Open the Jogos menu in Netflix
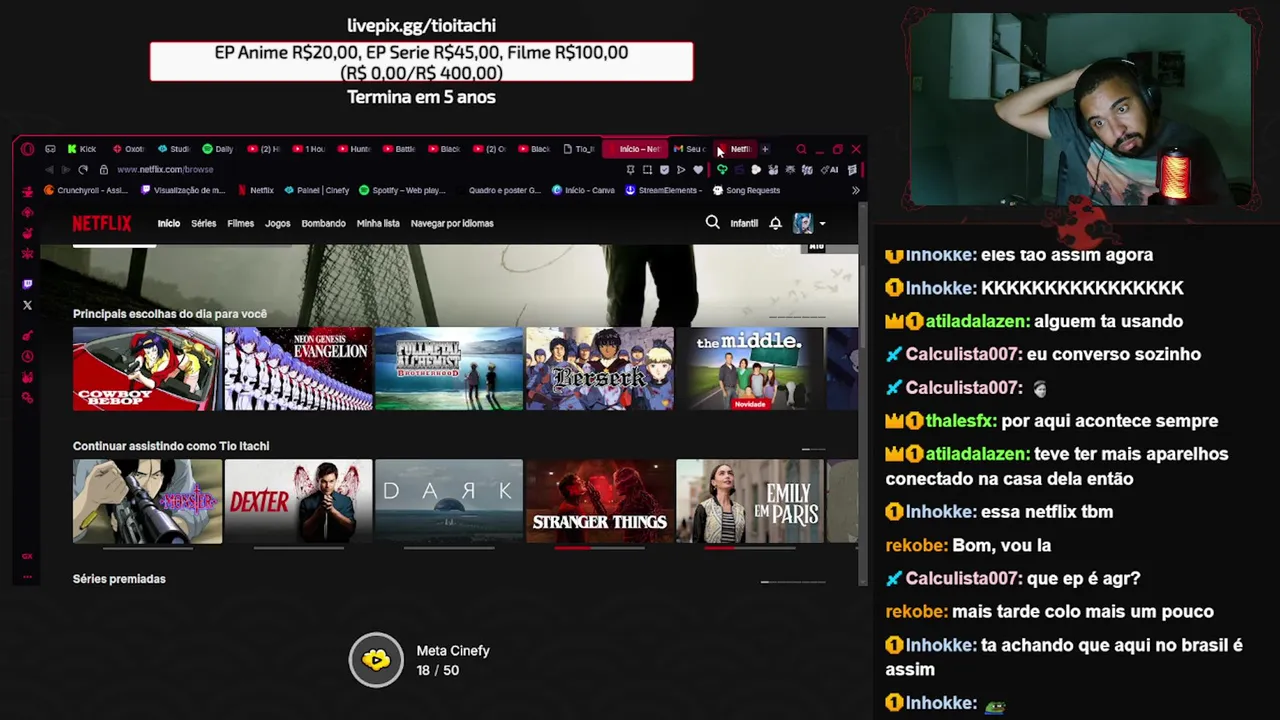1280x720 pixels. (277, 223)
